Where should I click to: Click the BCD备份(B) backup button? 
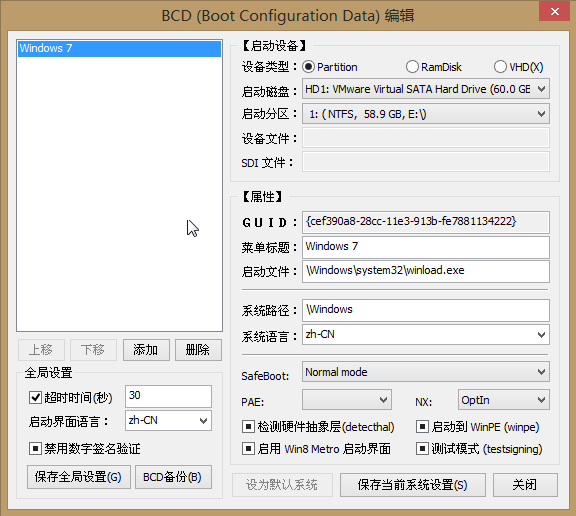point(173,477)
